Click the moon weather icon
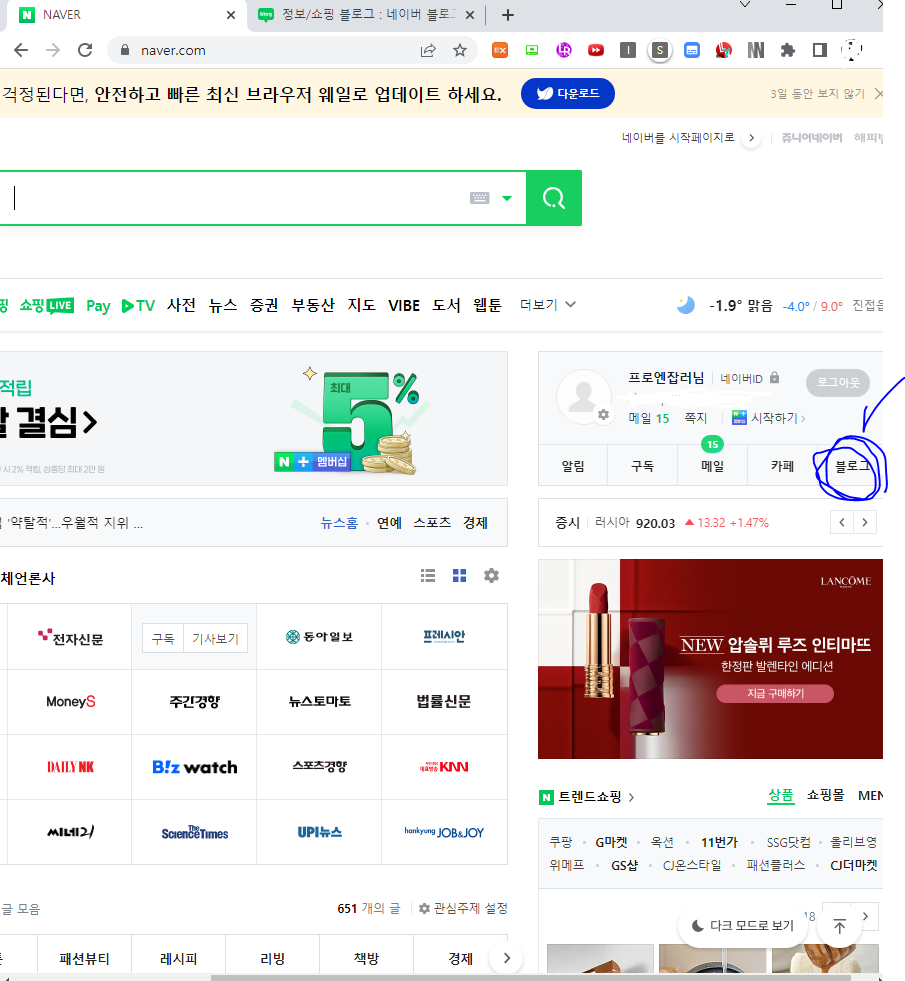Viewport: 905px width, 981px height. [x=686, y=305]
